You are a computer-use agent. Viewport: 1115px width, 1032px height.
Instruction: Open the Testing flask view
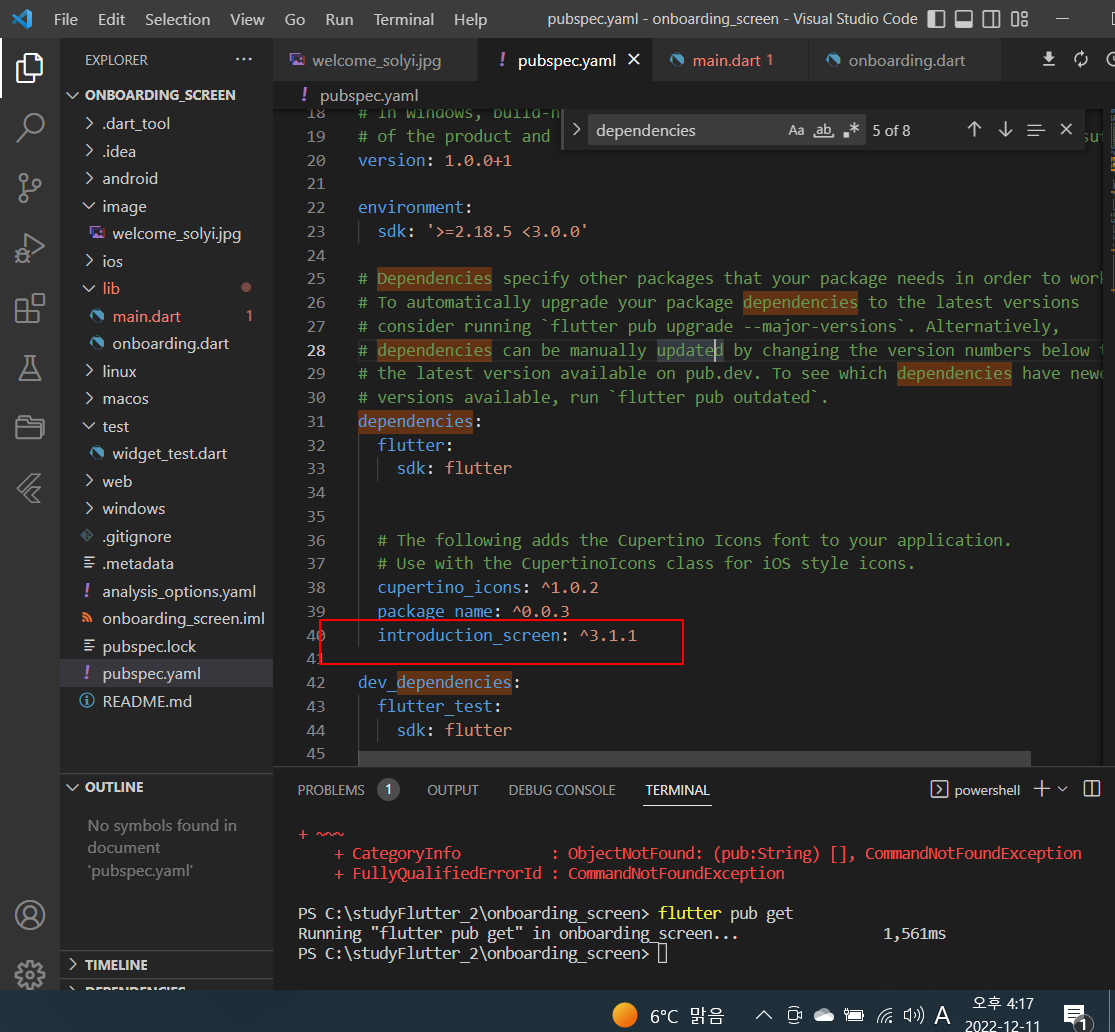point(29,368)
